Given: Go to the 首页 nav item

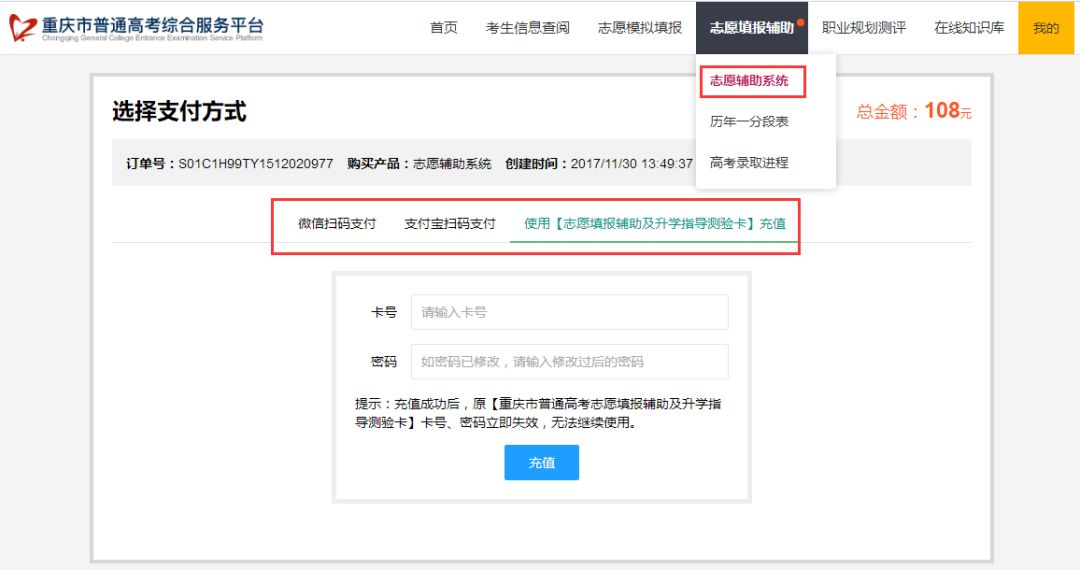Looking at the screenshot, I should point(443,28).
